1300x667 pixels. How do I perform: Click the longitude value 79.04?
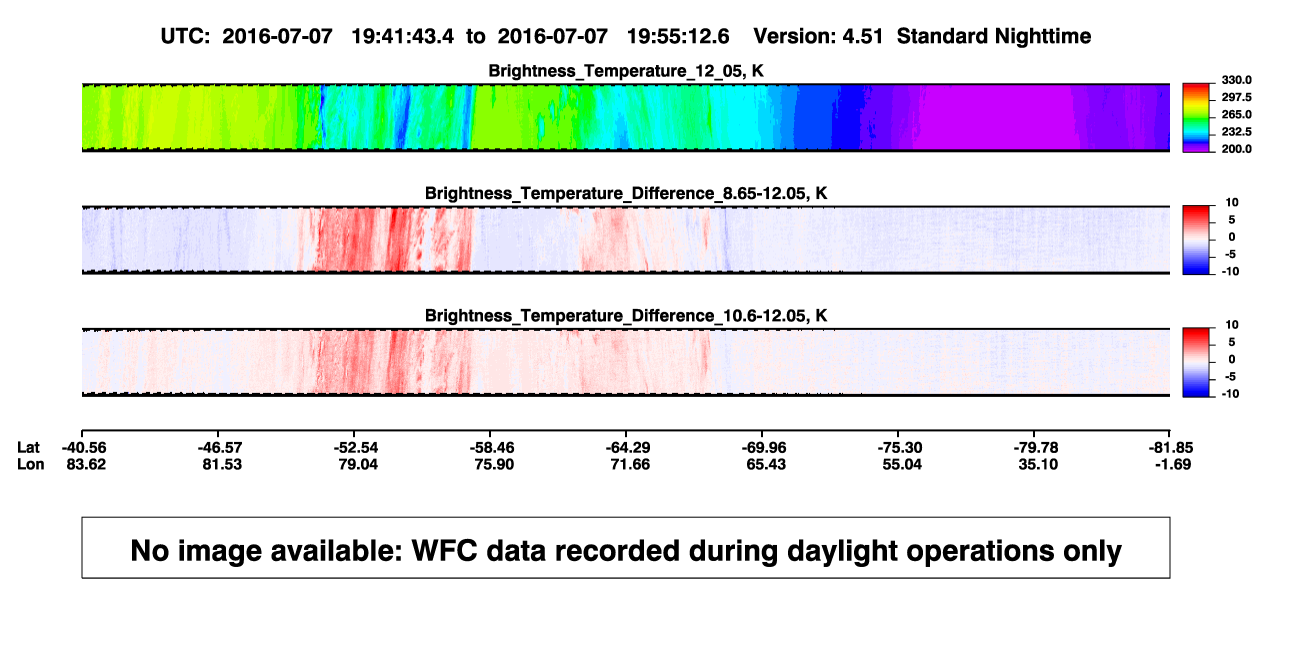point(358,465)
